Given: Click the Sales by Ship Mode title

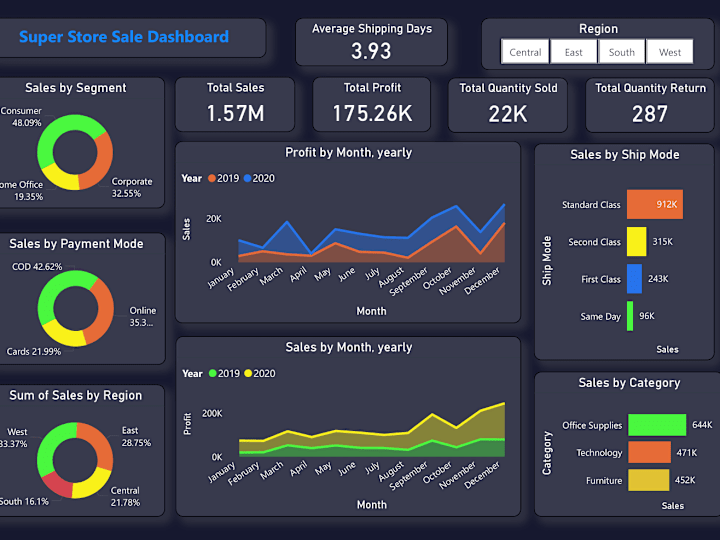Looking at the screenshot, I should pos(624,155).
